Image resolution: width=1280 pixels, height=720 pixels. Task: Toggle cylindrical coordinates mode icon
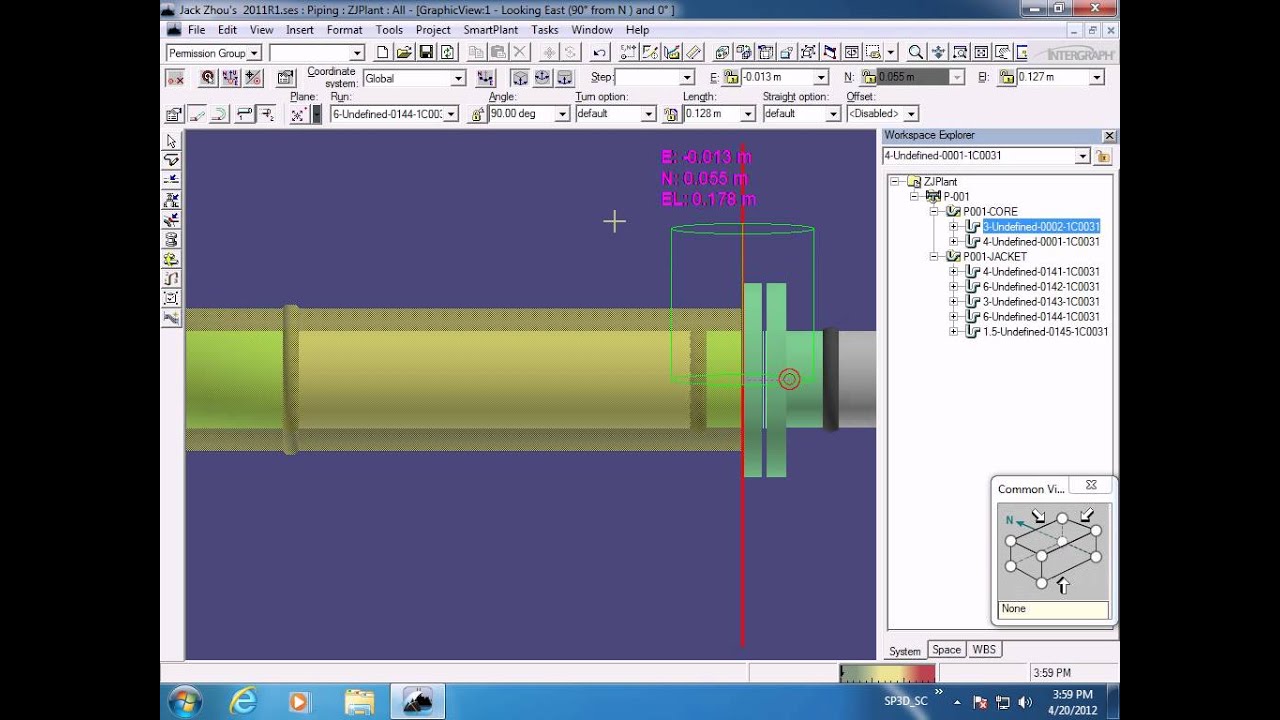point(564,78)
